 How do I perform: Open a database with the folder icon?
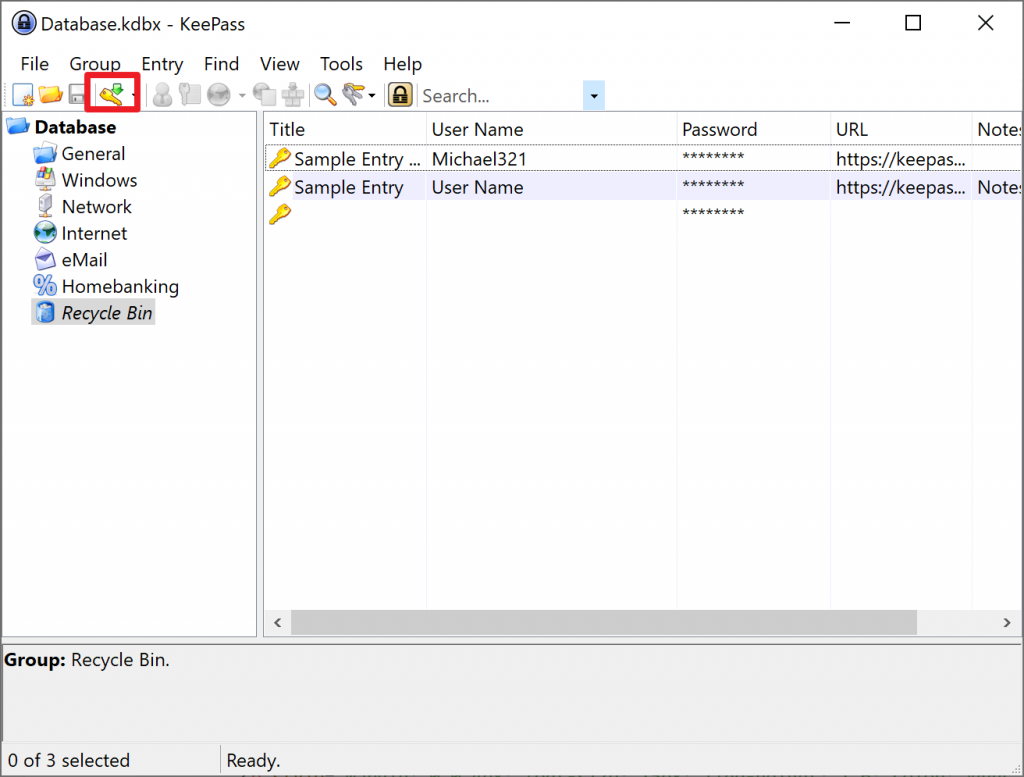[50, 95]
